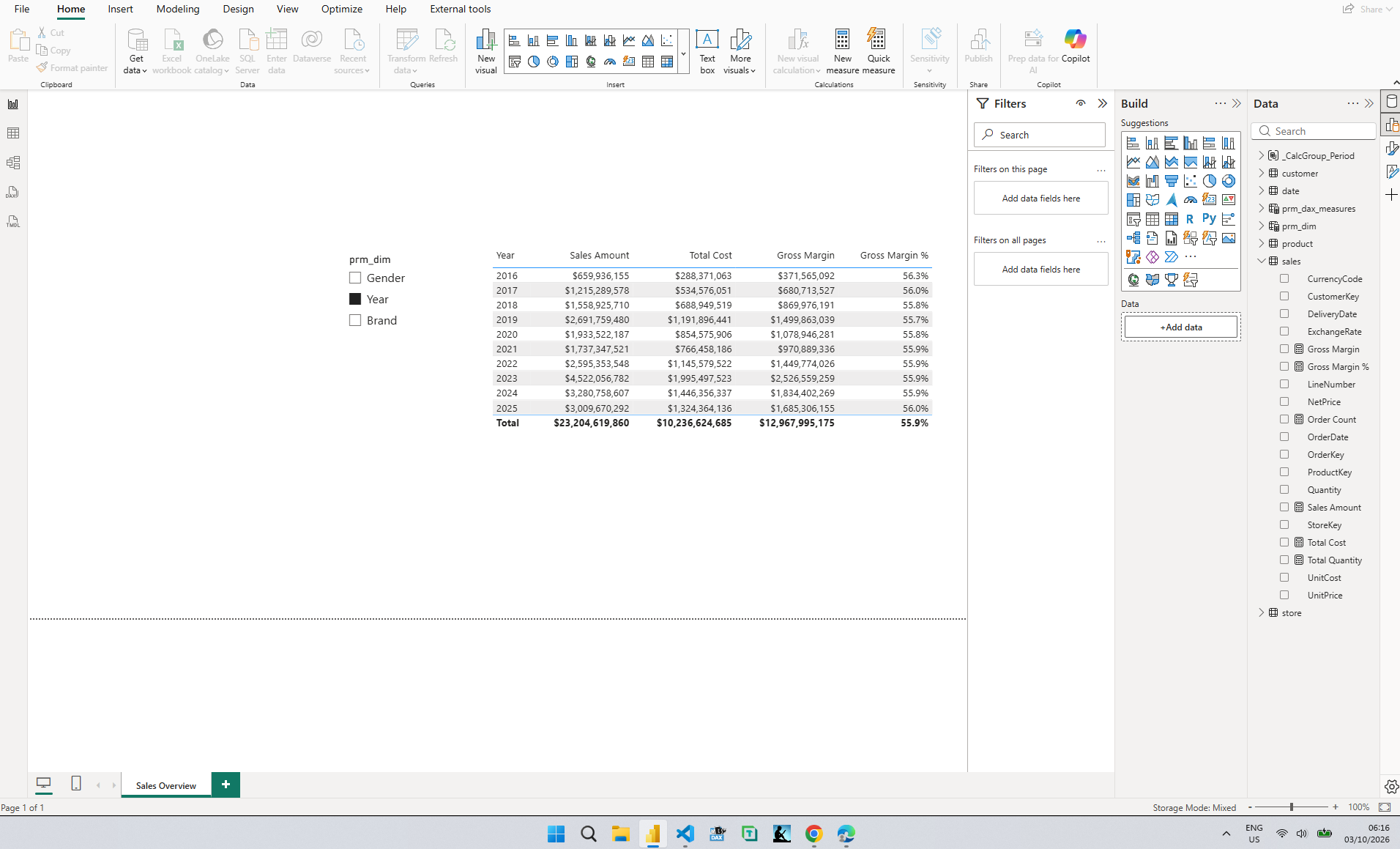
Task: Click Windows Start button
Action: pos(556,834)
